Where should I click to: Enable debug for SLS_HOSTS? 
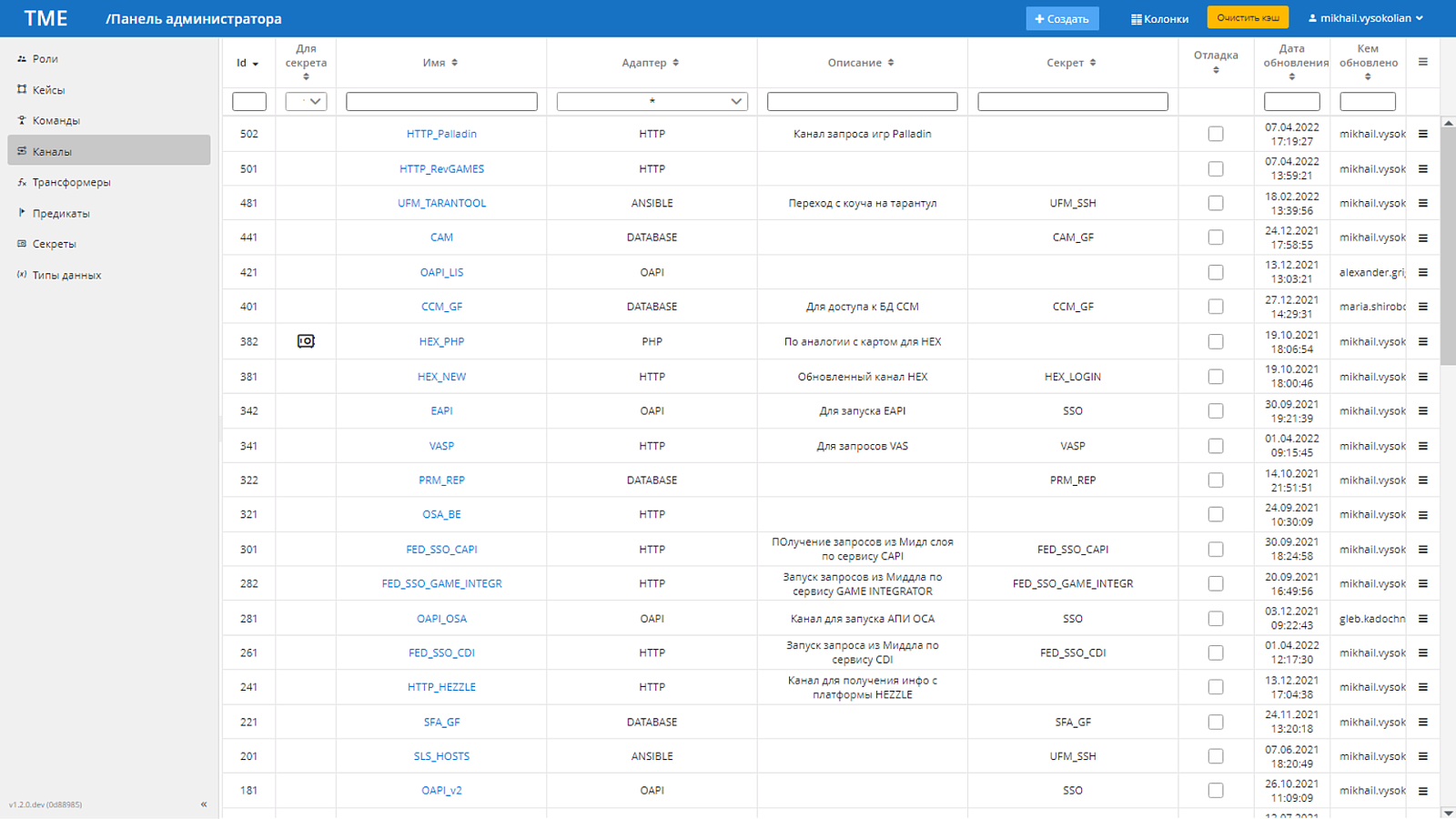tap(1216, 756)
